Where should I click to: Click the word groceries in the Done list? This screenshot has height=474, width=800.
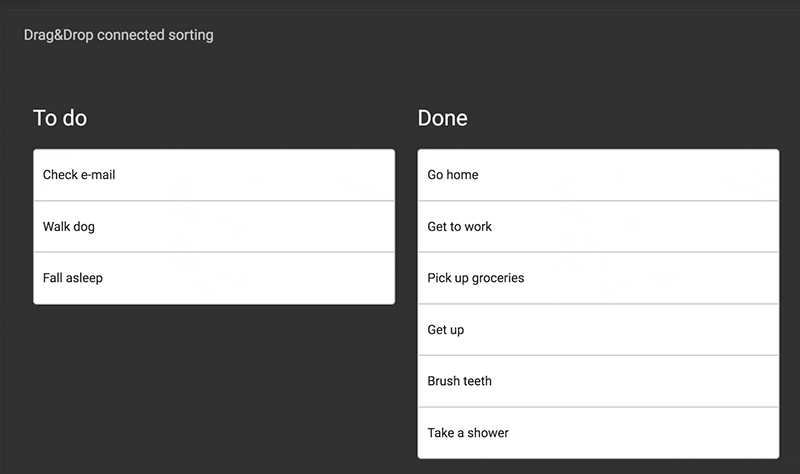[498, 279]
